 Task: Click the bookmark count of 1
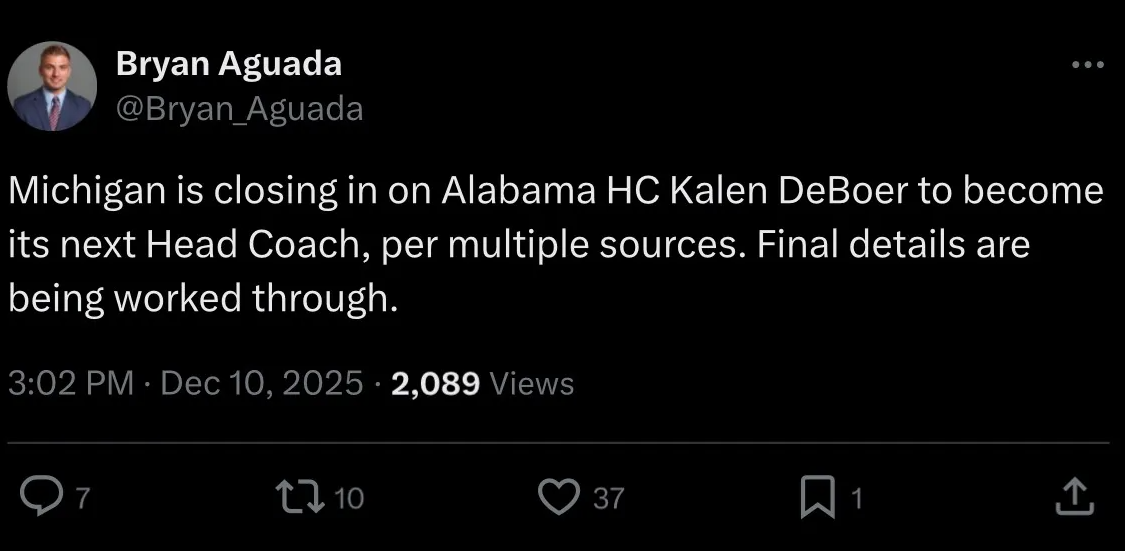click(x=854, y=498)
